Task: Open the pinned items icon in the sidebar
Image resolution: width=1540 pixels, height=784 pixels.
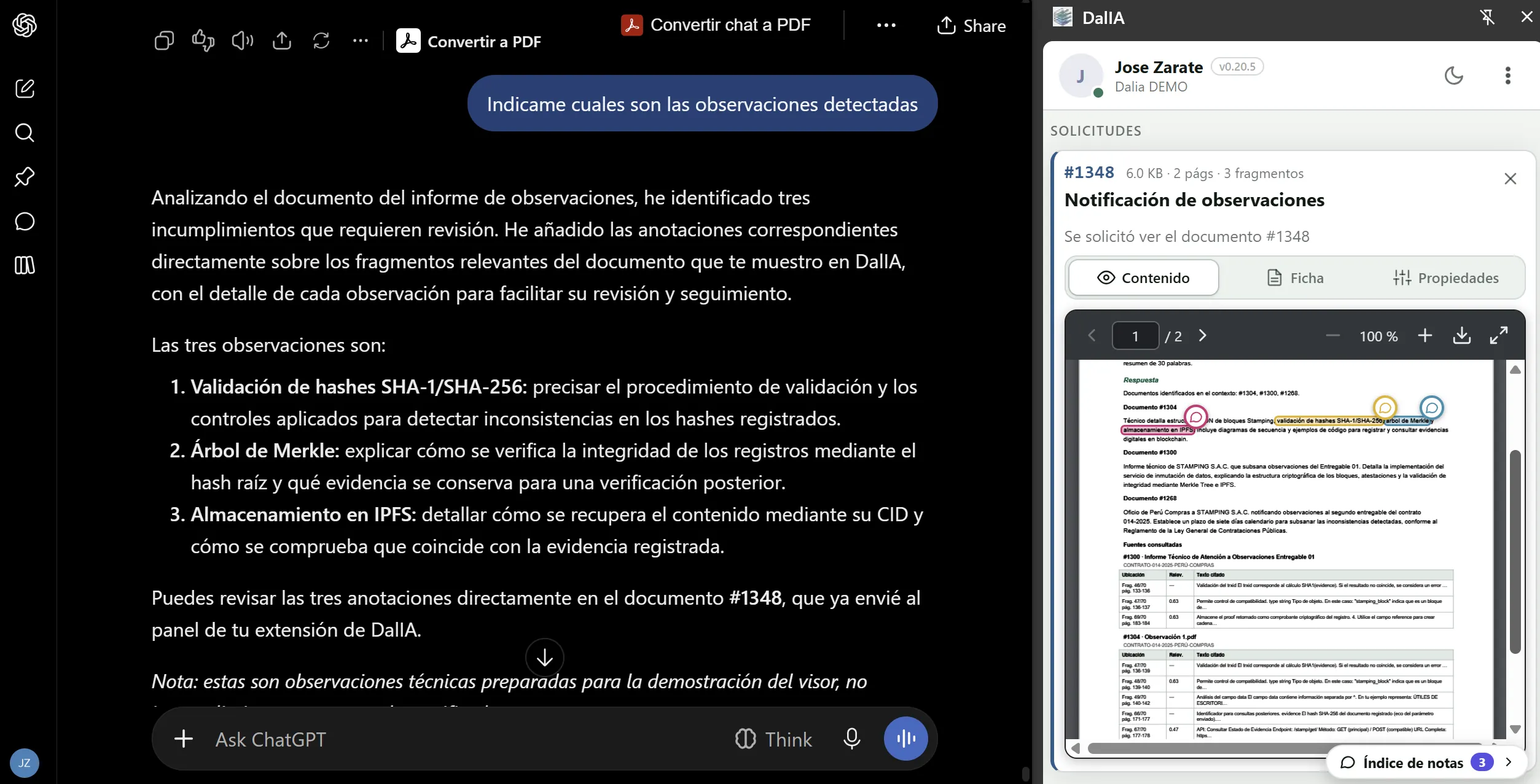Action: (25, 177)
